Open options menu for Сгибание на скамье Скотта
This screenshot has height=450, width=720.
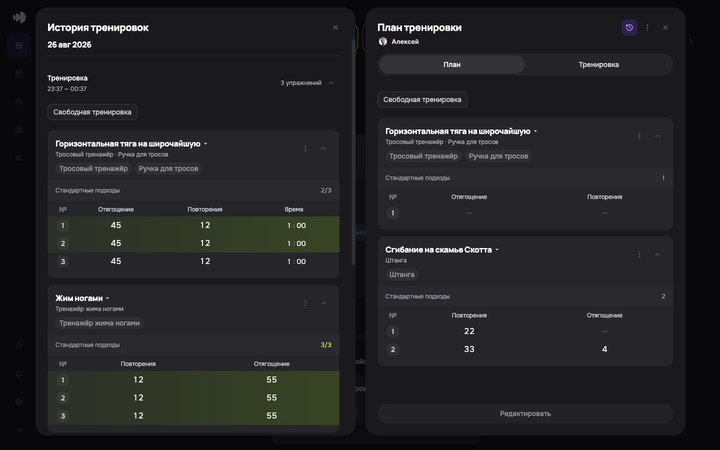coord(639,254)
